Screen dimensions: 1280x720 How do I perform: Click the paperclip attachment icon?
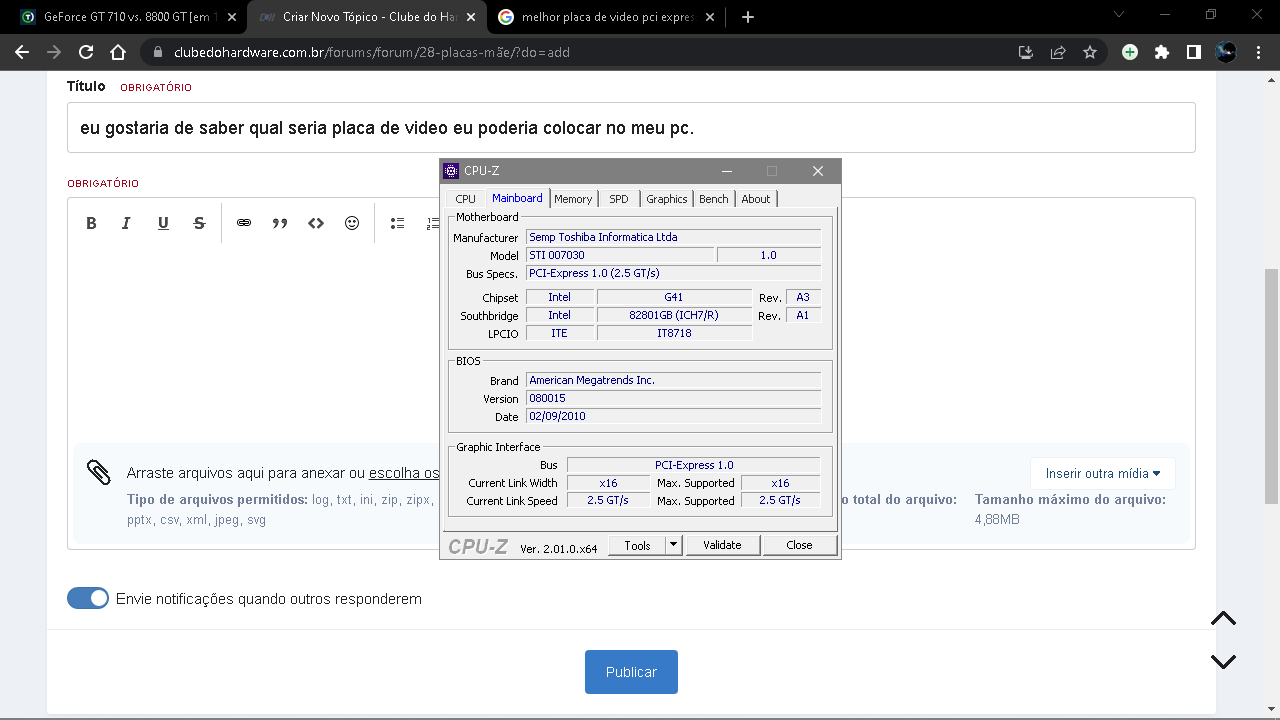click(99, 472)
